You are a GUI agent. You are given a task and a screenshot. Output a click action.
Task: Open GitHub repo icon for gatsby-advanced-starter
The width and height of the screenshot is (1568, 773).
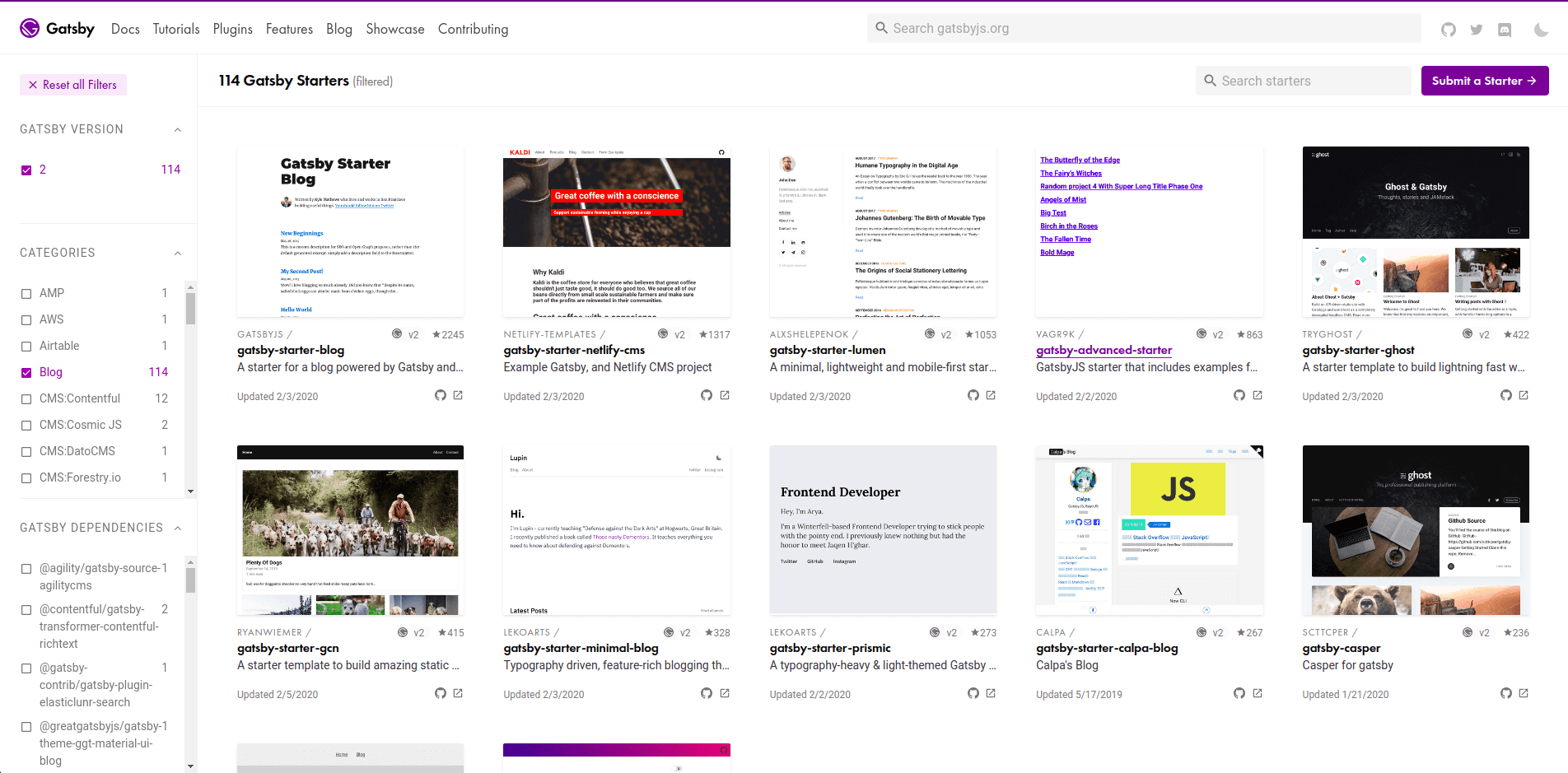click(1239, 395)
